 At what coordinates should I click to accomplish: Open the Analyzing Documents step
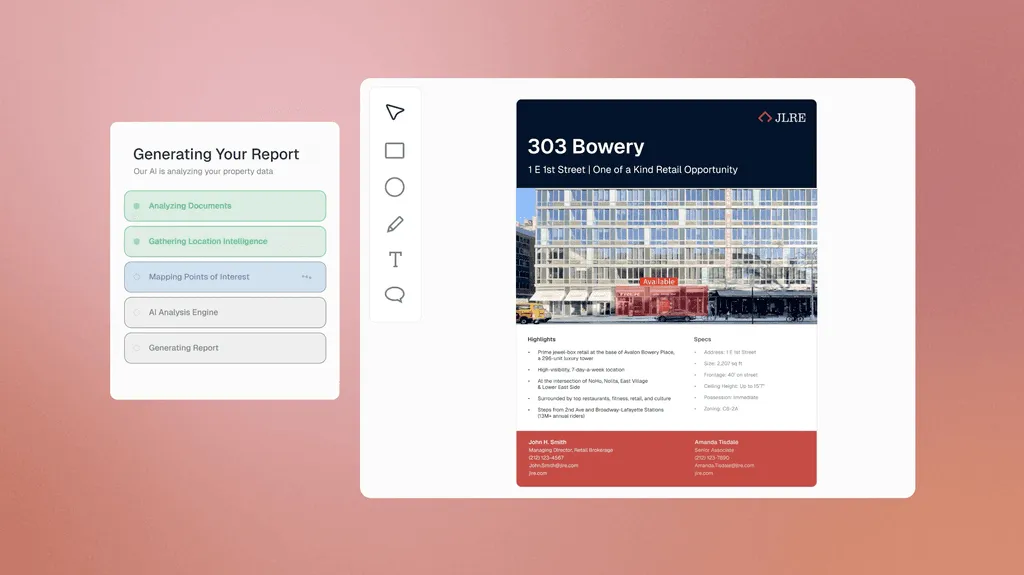[225, 206]
